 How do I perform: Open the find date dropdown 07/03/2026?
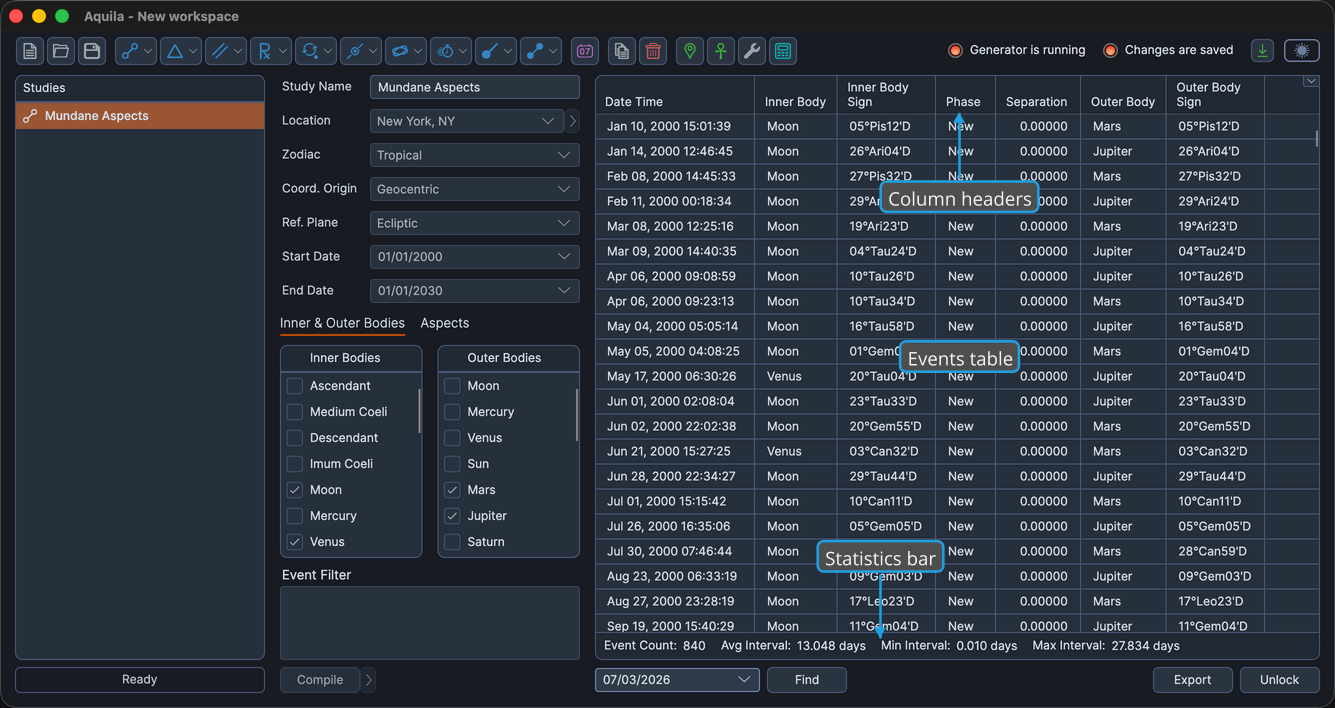pos(677,680)
